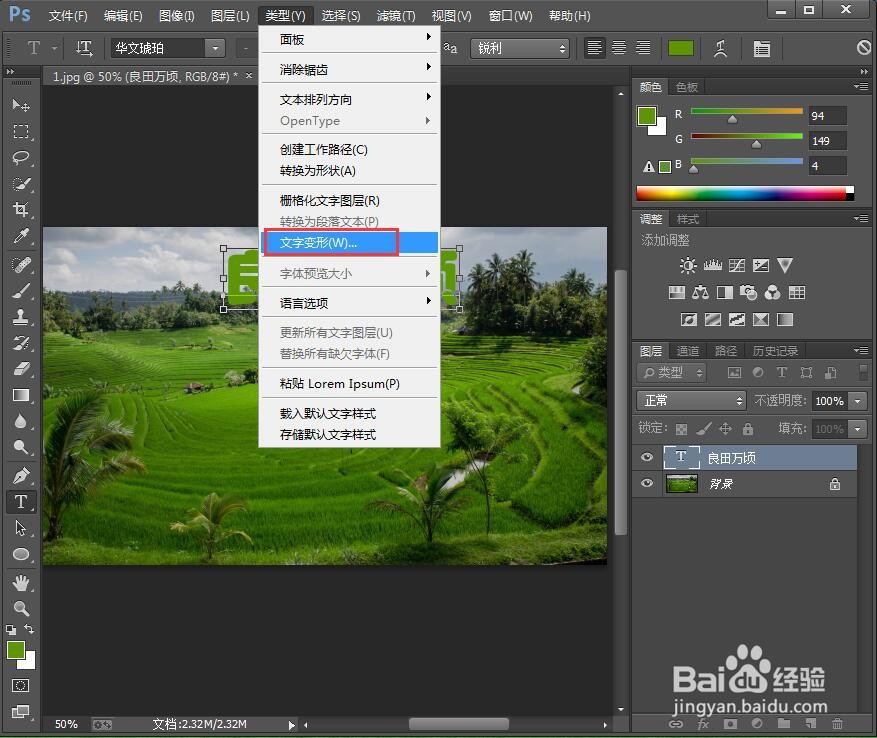Select the Crop tool
Screen dimensions: 877x738
coord(21,210)
